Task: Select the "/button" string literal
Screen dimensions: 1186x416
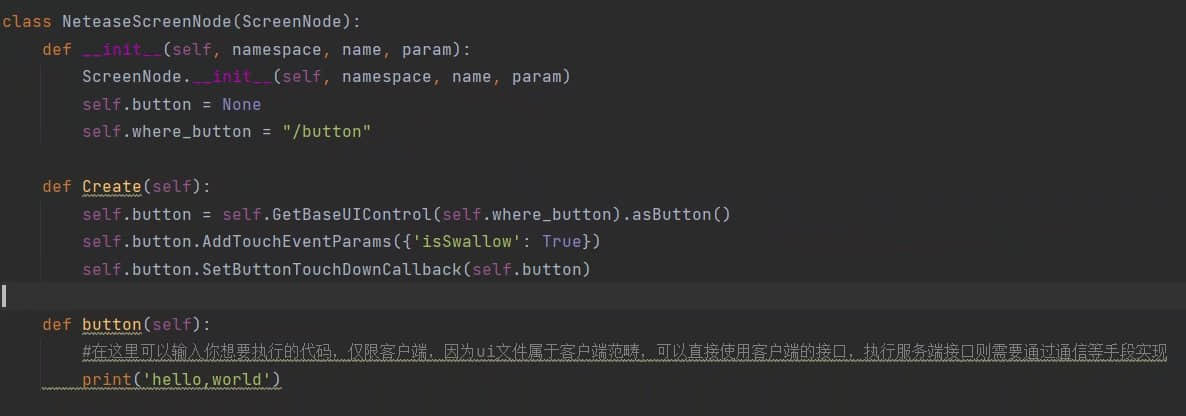Action: (327, 132)
